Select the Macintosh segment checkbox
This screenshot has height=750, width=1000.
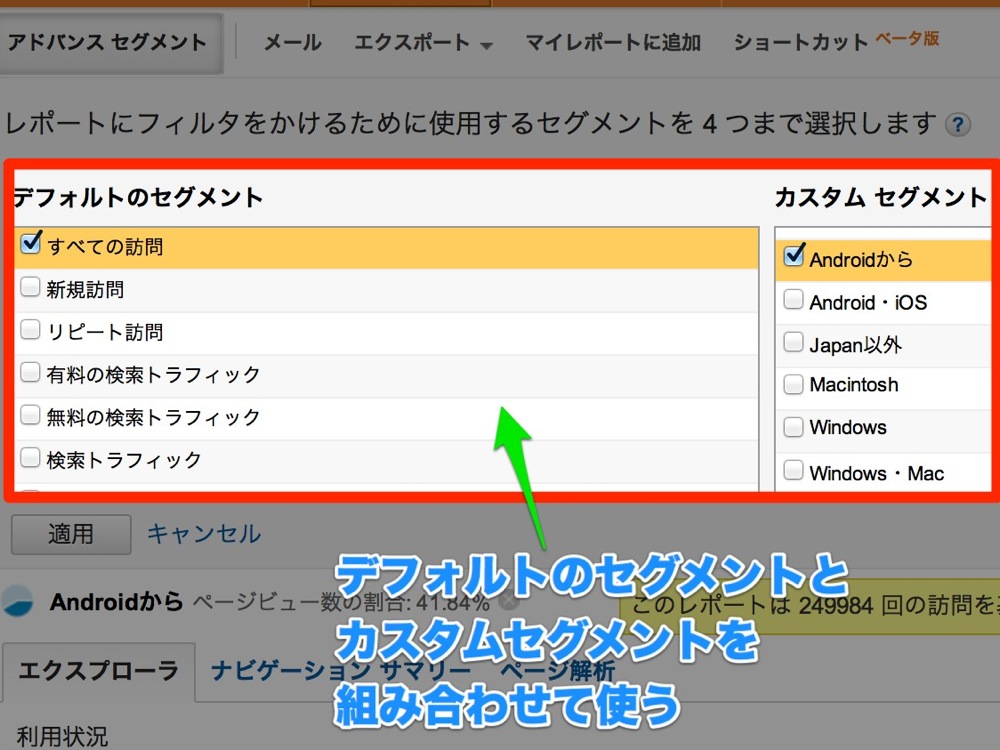(x=793, y=384)
